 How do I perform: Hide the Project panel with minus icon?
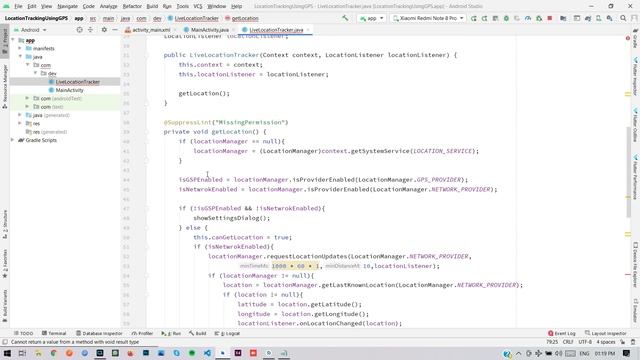(x=115, y=30)
